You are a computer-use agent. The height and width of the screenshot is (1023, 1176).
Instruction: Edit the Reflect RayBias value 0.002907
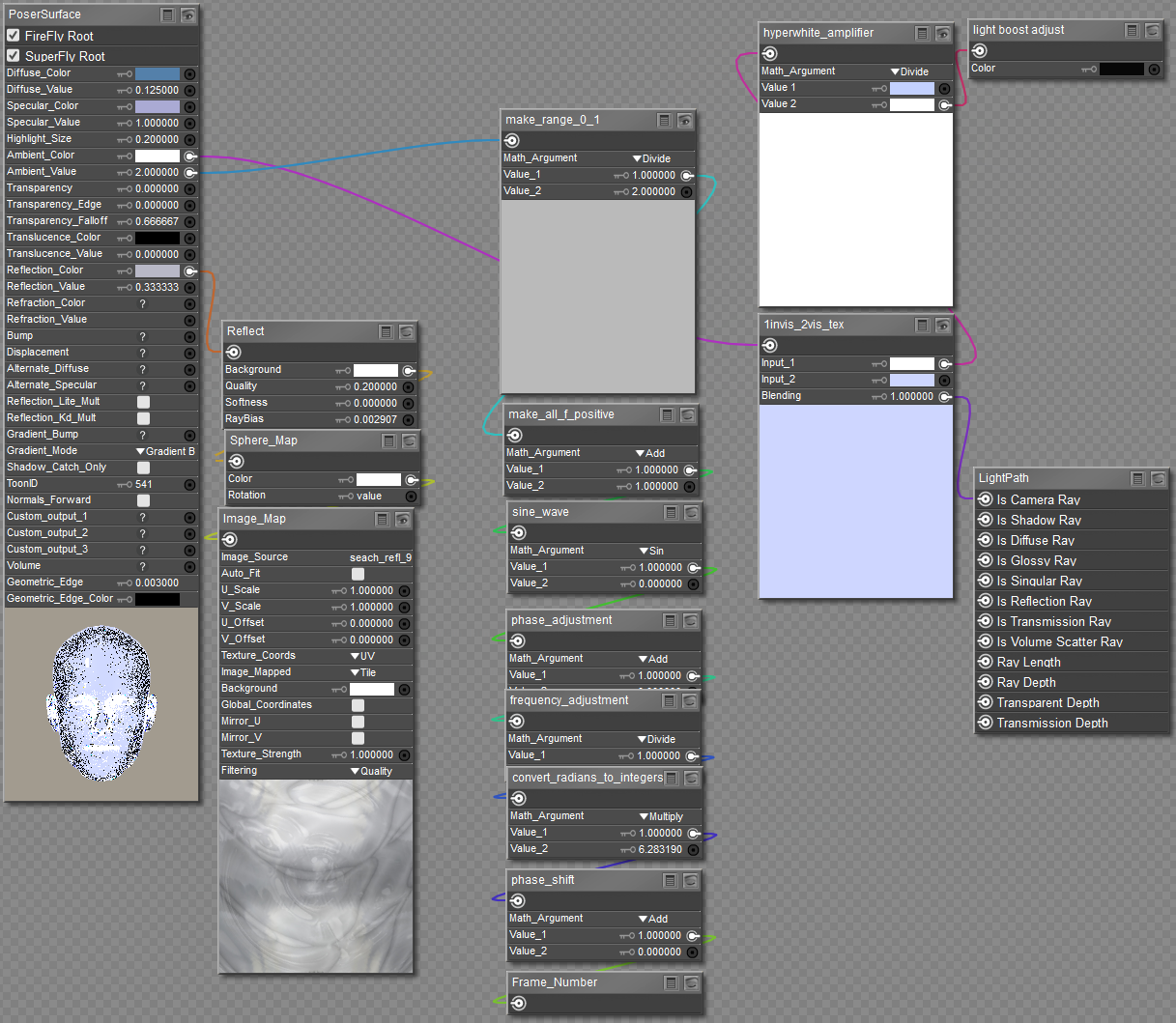(375, 420)
